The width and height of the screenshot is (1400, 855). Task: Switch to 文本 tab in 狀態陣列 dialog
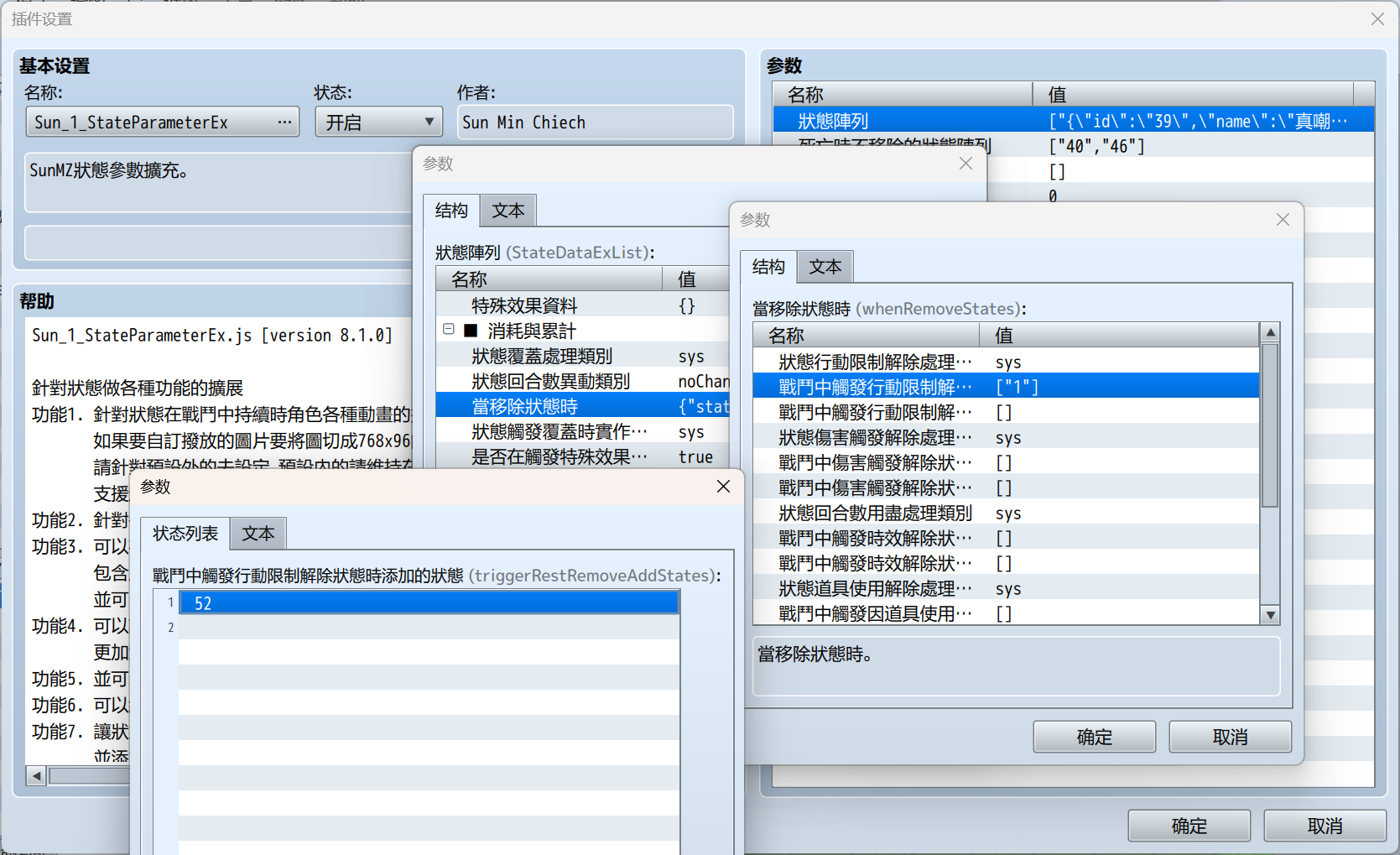point(507,211)
